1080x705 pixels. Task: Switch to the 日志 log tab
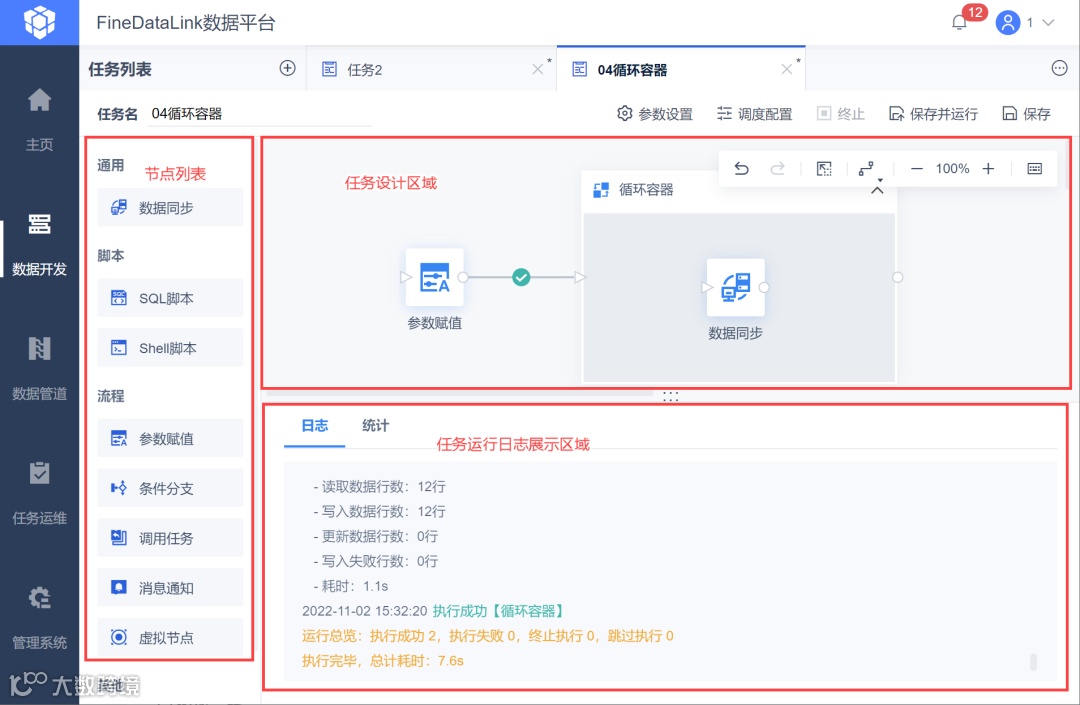click(315, 425)
